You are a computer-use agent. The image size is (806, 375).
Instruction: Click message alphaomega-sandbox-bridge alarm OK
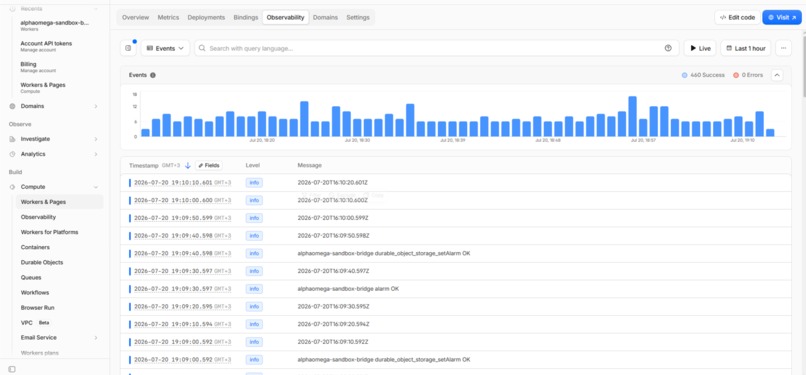tap(348, 289)
